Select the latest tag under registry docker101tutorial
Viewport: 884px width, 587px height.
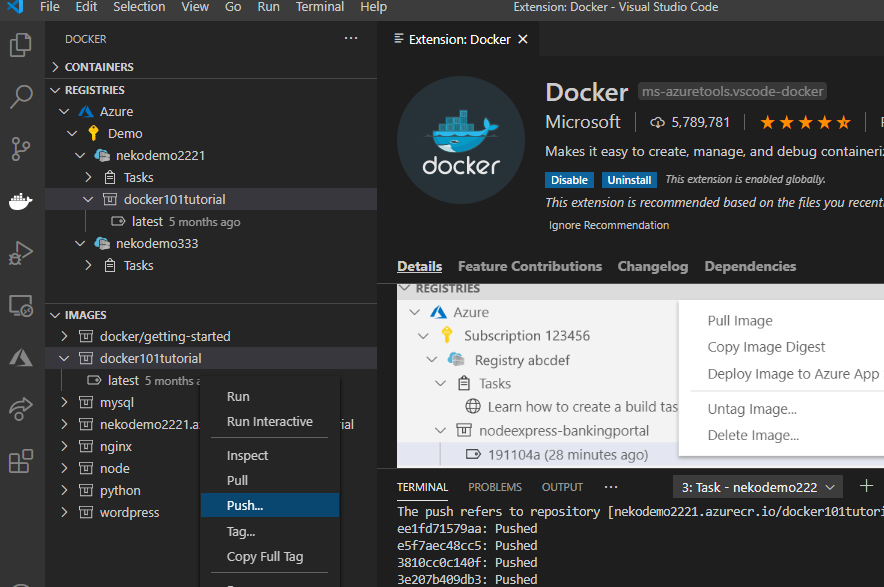[211, 222]
